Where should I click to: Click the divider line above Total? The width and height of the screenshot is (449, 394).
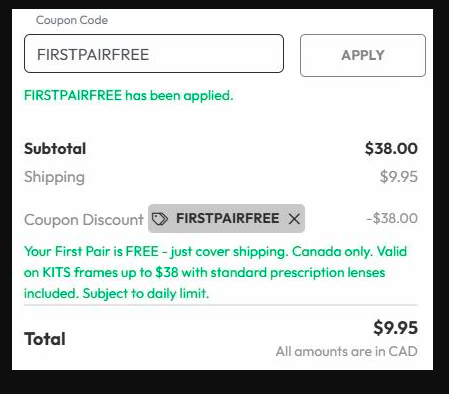tap(221, 305)
